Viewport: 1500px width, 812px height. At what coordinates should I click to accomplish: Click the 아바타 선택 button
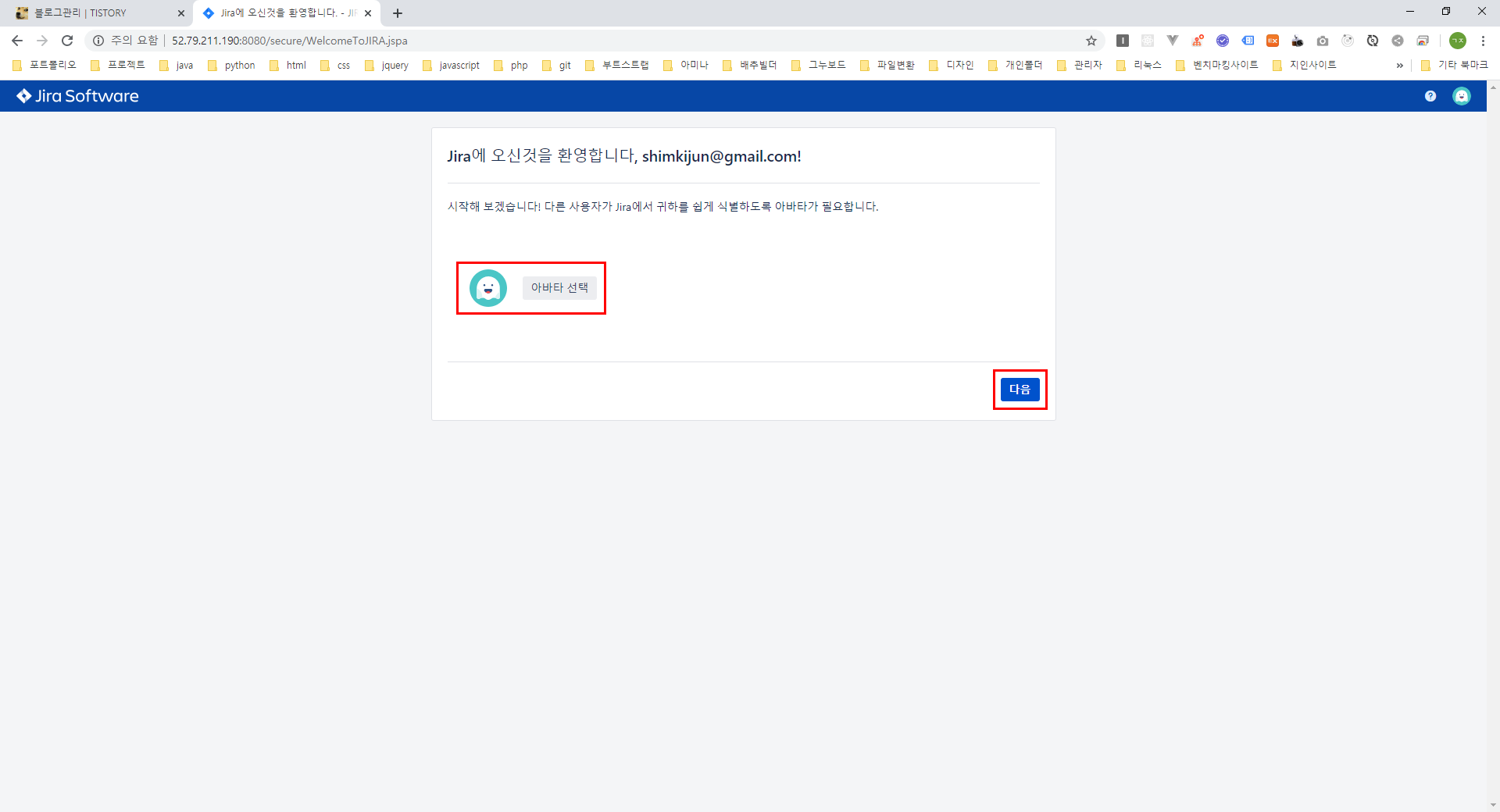coord(559,288)
